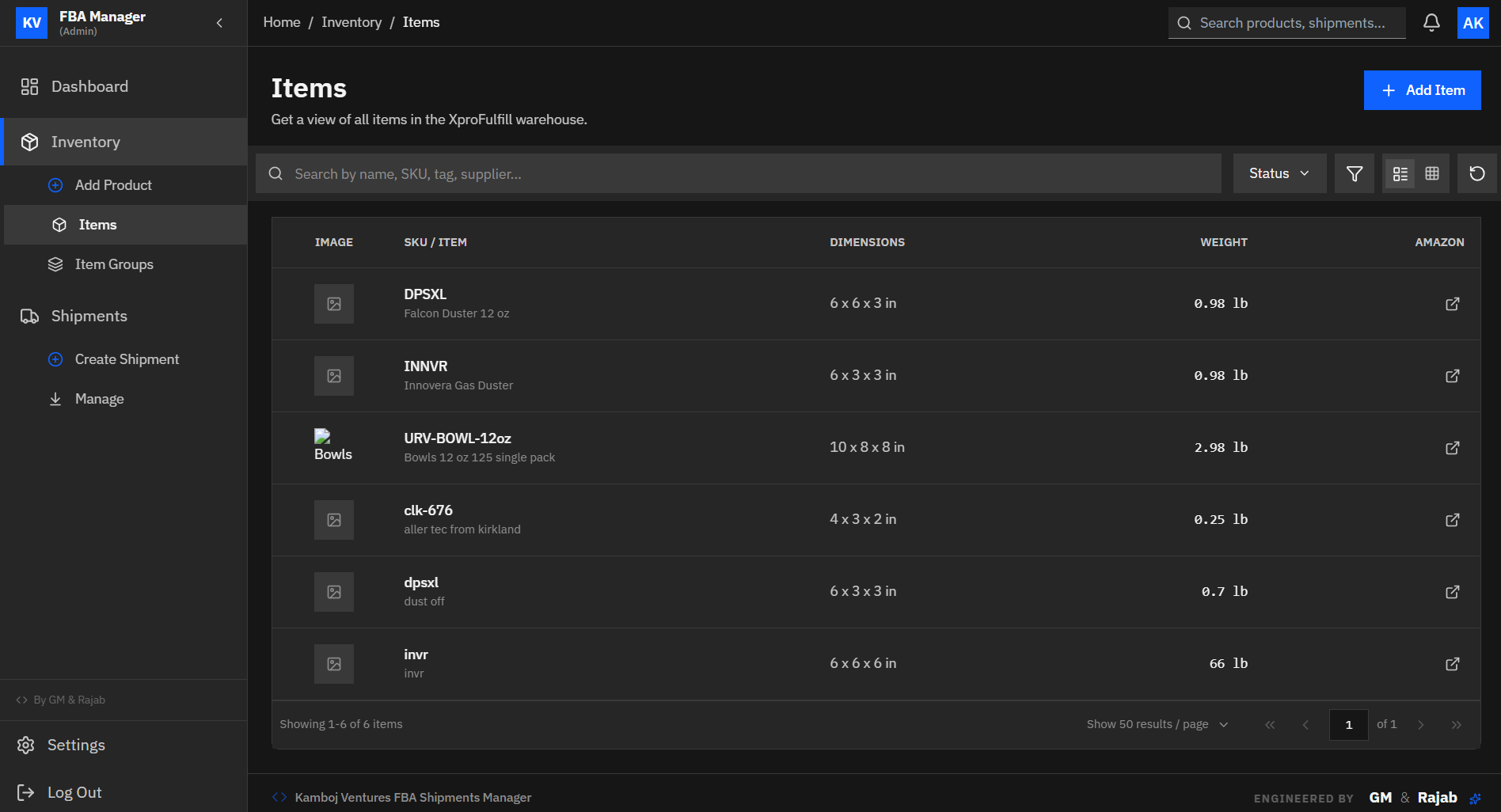Click the KV logo badge
1501x812 pixels.
tap(32, 23)
